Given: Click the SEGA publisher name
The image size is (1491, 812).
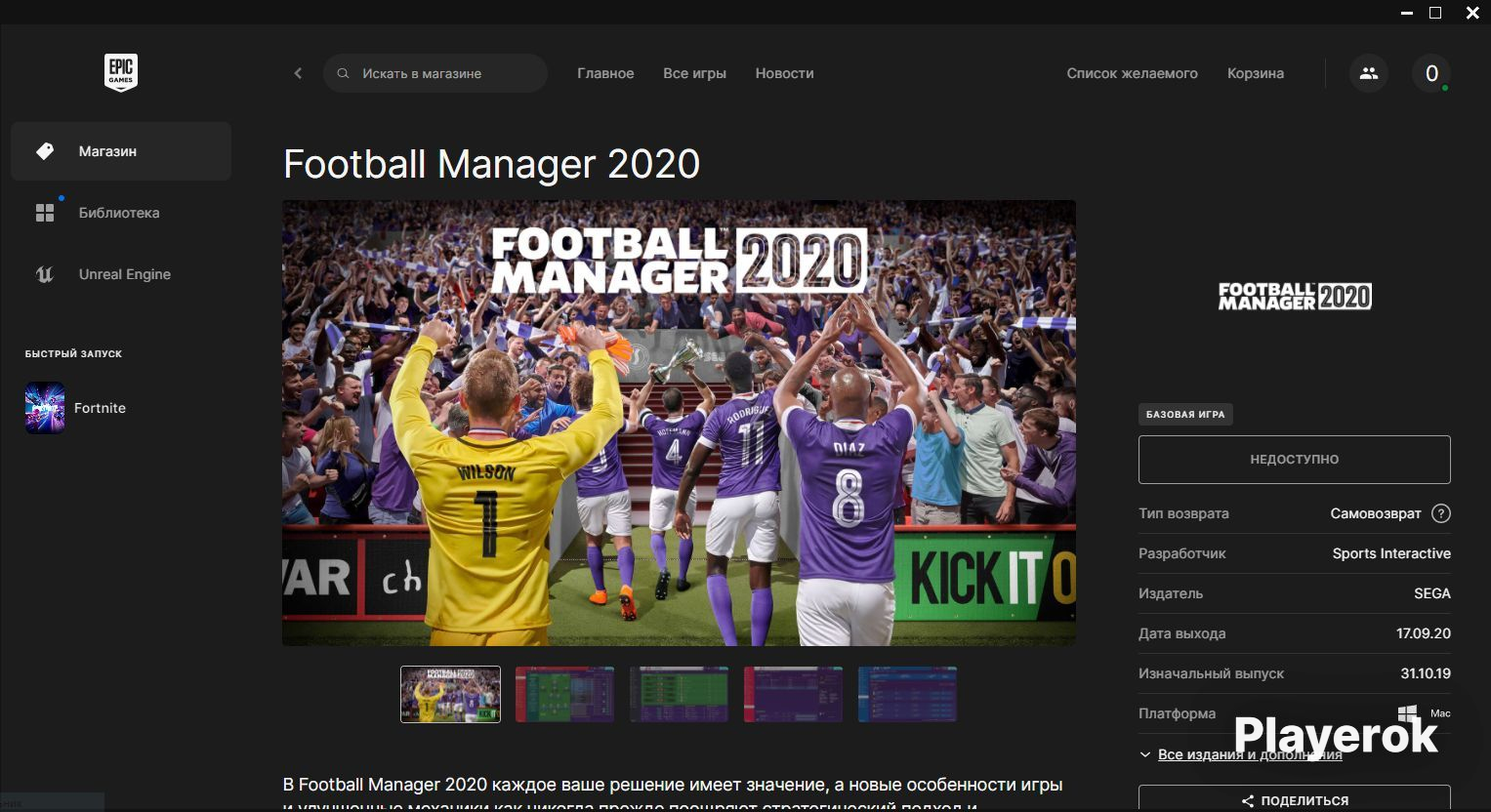Looking at the screenshot, I should click(x=1432, y=593).
